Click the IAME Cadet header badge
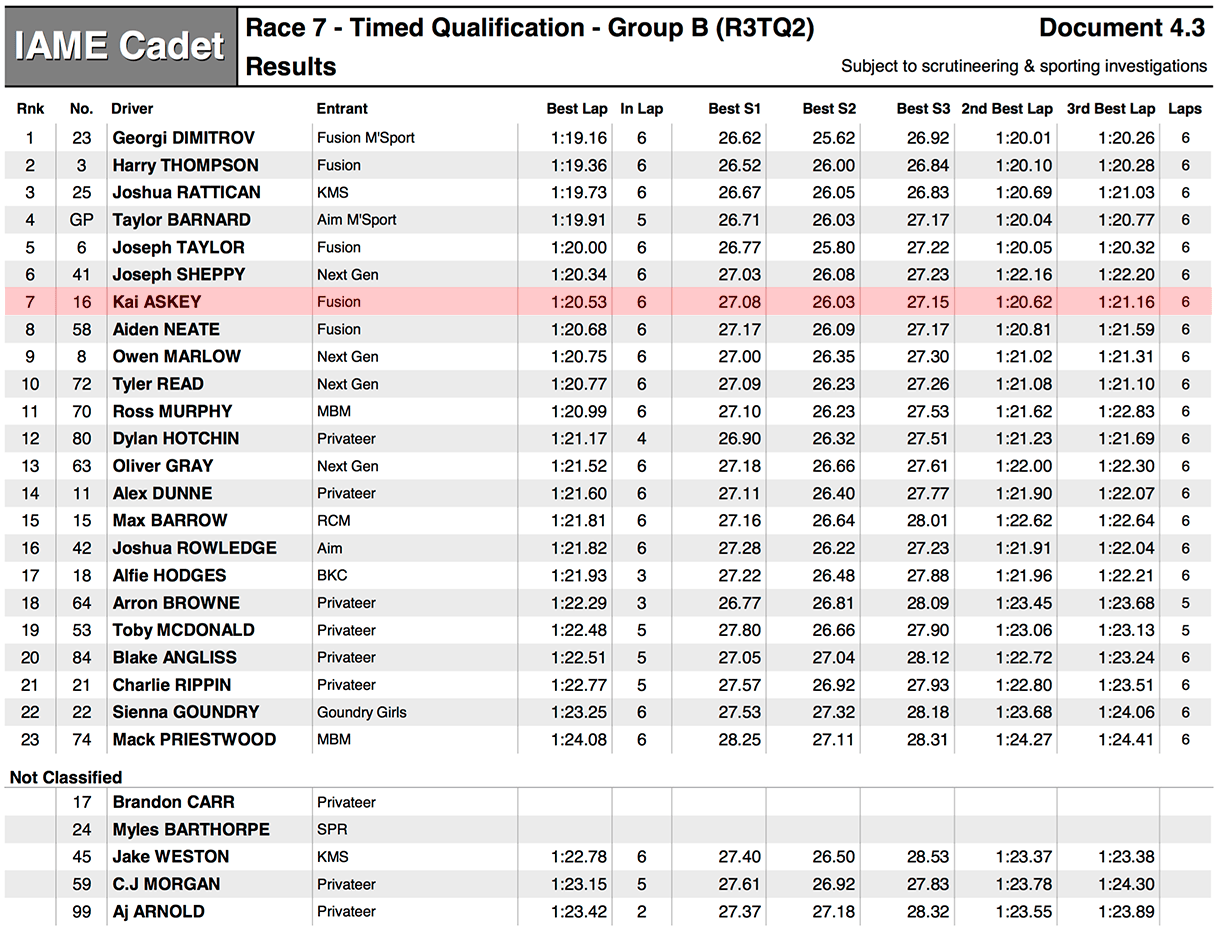Viewport: 1219px width, 927px height. click(x=120, y=46)
